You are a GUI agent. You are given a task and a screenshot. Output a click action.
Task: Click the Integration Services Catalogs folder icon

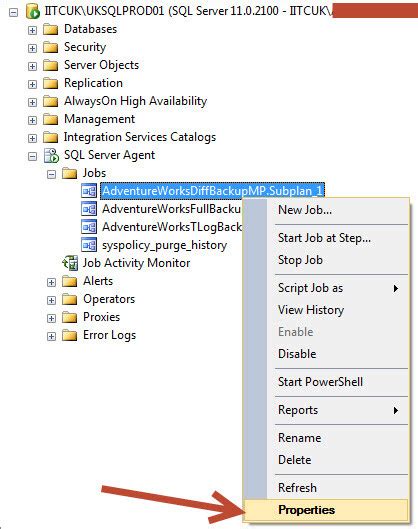point(51,137)
